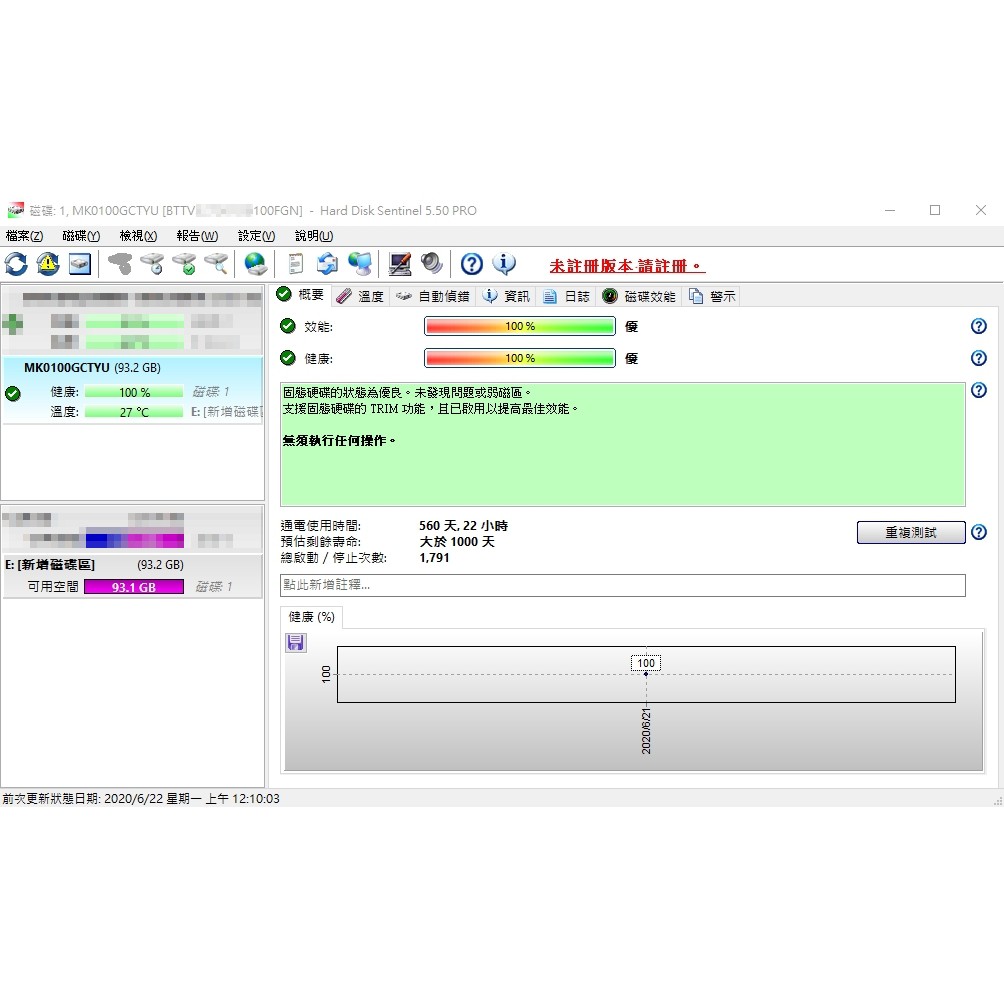Select the MK0100GCTYU (93.2 GB) disk entry
The image size is (1004, 1004).
pos(133,390)
